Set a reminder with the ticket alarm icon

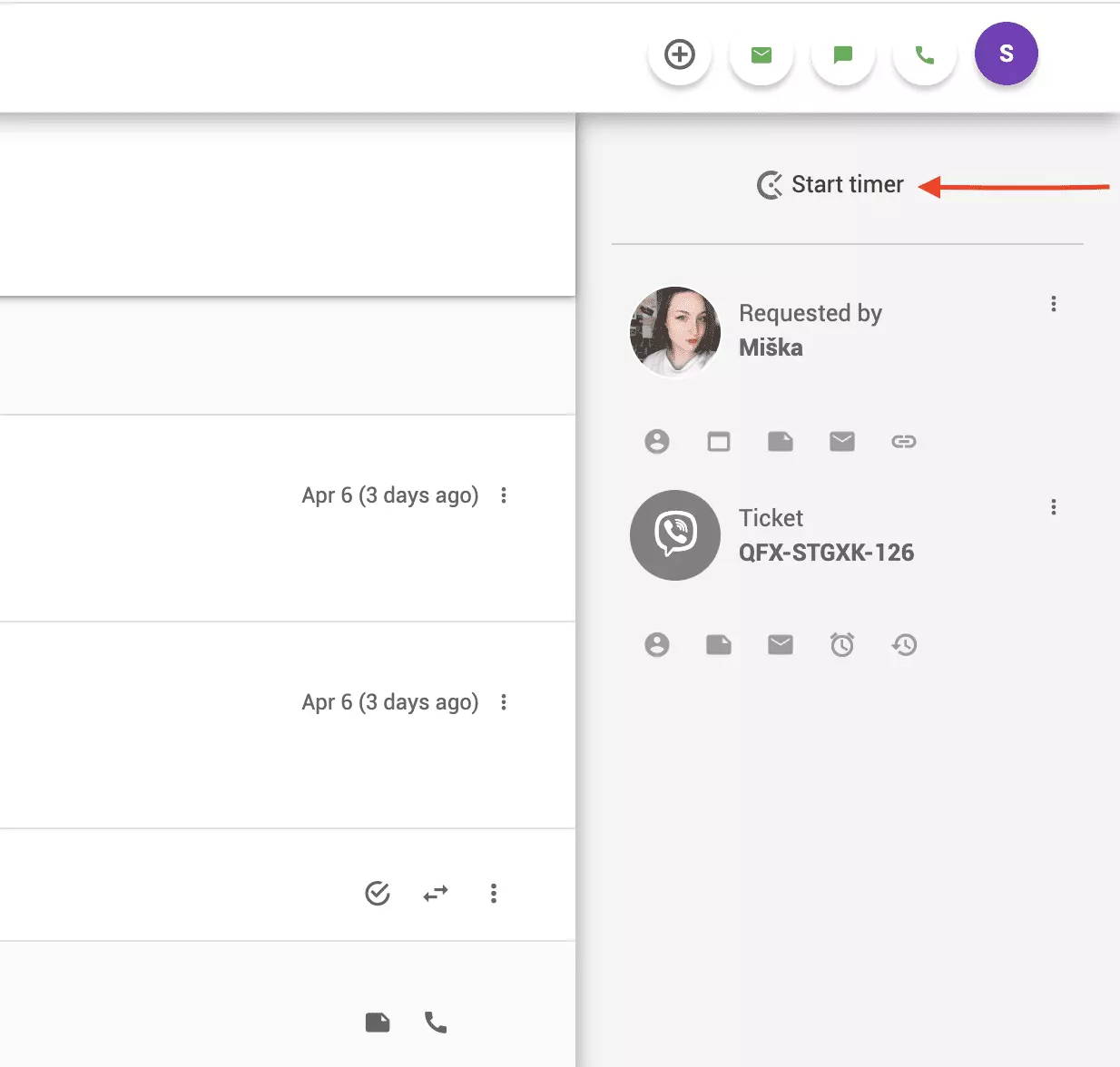pos(842,645)
